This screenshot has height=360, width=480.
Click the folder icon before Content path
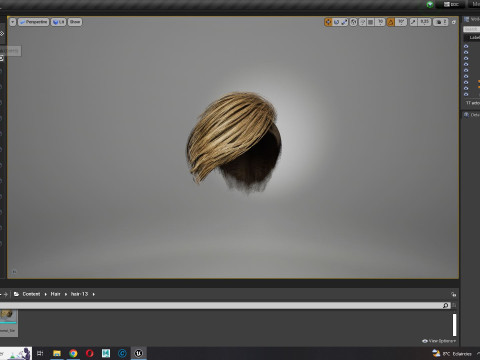[x=16, y=294]
